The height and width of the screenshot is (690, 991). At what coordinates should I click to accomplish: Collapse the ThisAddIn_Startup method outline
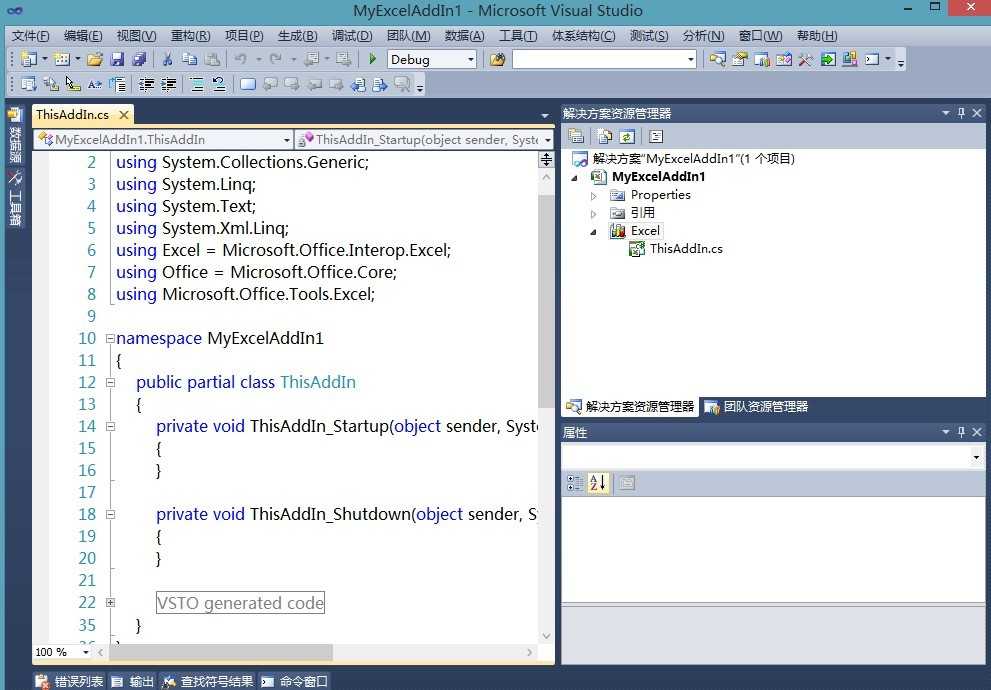(x=110, y=426)
